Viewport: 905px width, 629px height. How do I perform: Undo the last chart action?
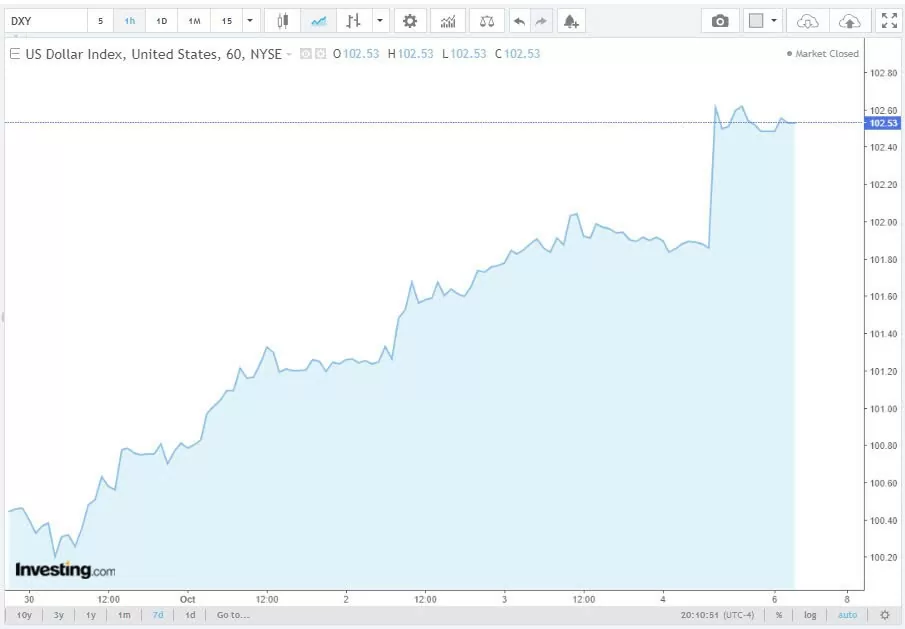coord(518,21)
